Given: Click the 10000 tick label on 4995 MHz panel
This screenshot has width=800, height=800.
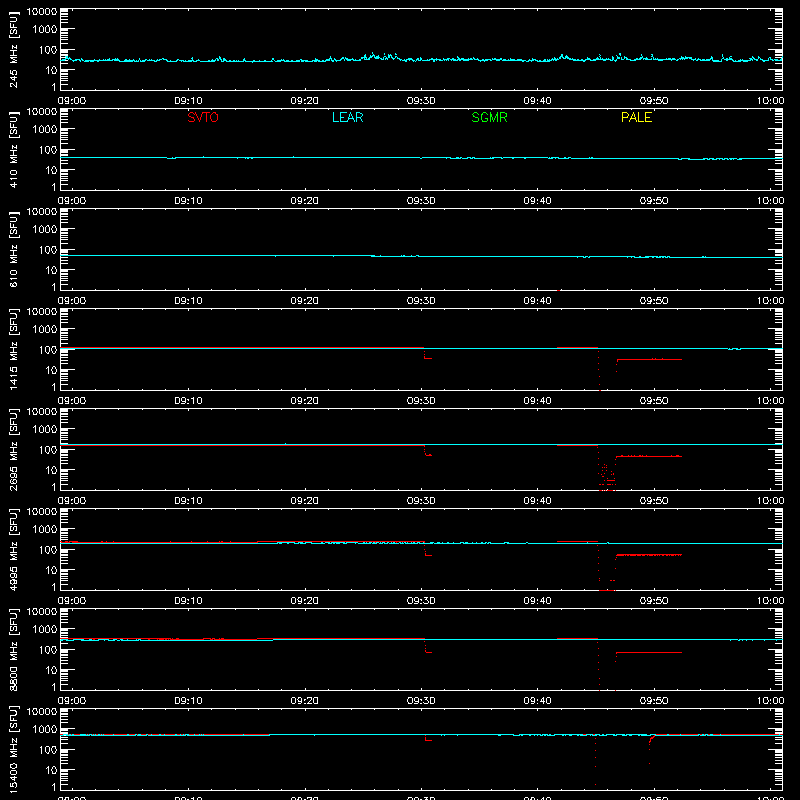Looking at the screenshot, I should tap(42, 512).
